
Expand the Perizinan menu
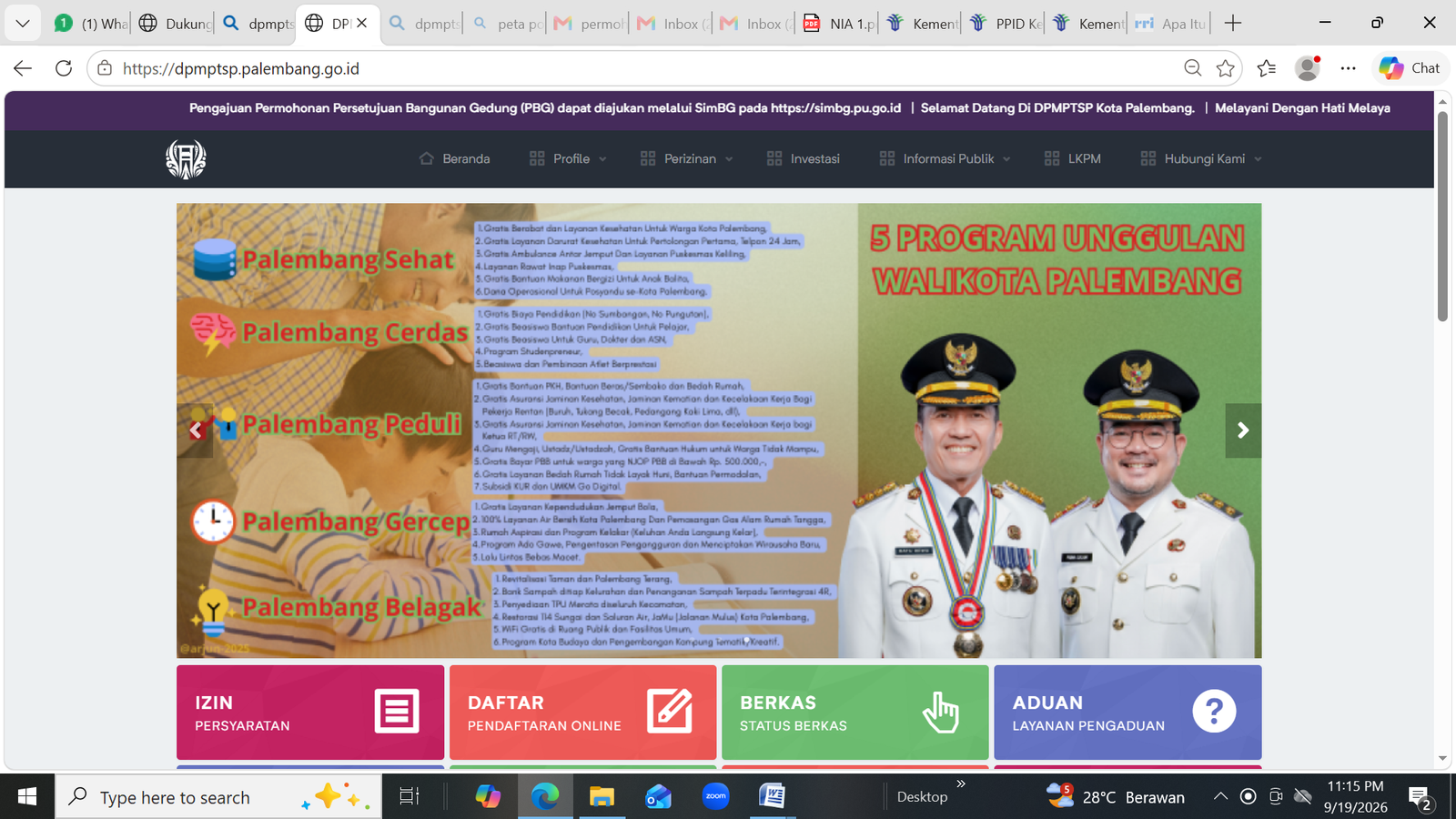(686, 159)
